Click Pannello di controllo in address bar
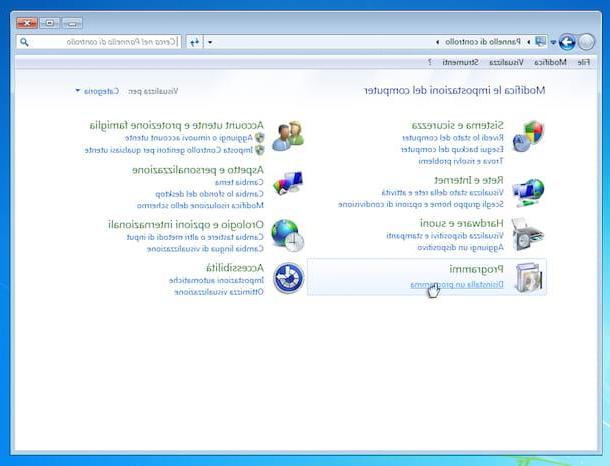Screen dimensions: 610x466 coord(483,42)
